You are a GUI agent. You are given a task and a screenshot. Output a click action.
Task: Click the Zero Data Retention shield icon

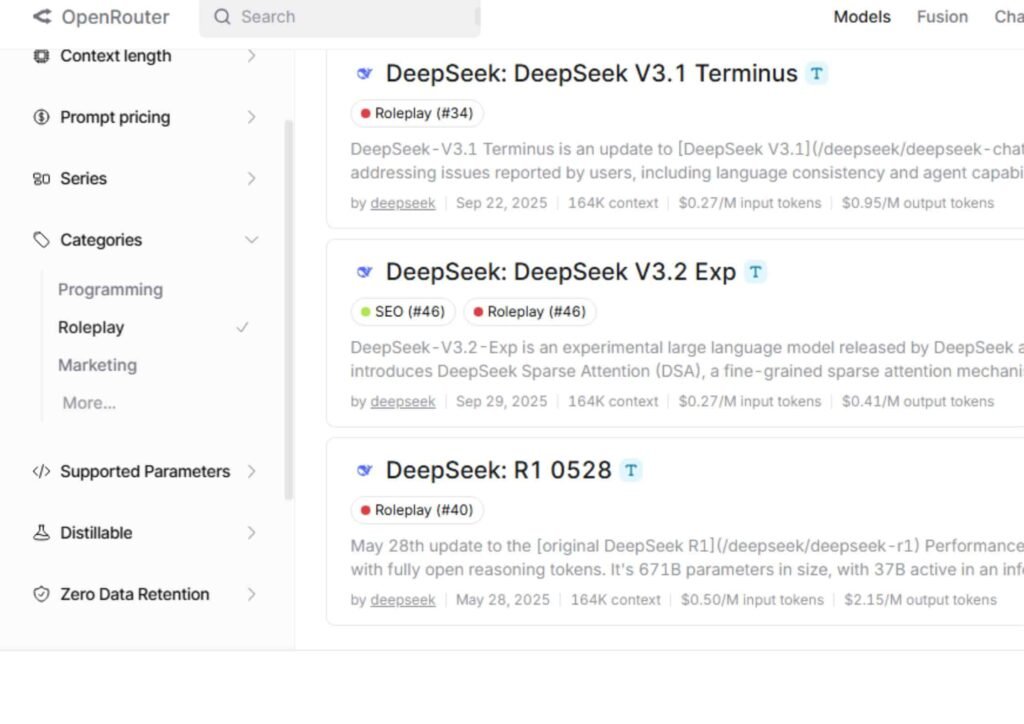41,594
